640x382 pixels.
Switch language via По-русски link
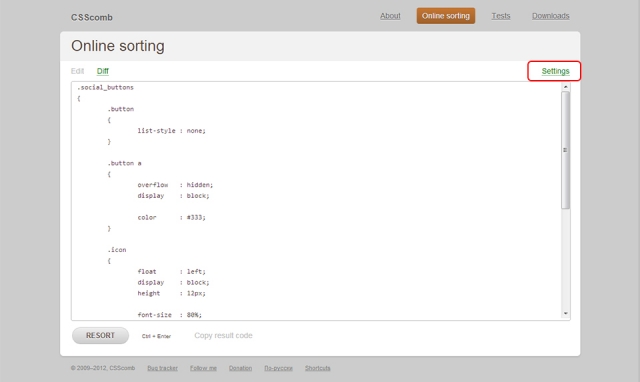tap(278, 368)
